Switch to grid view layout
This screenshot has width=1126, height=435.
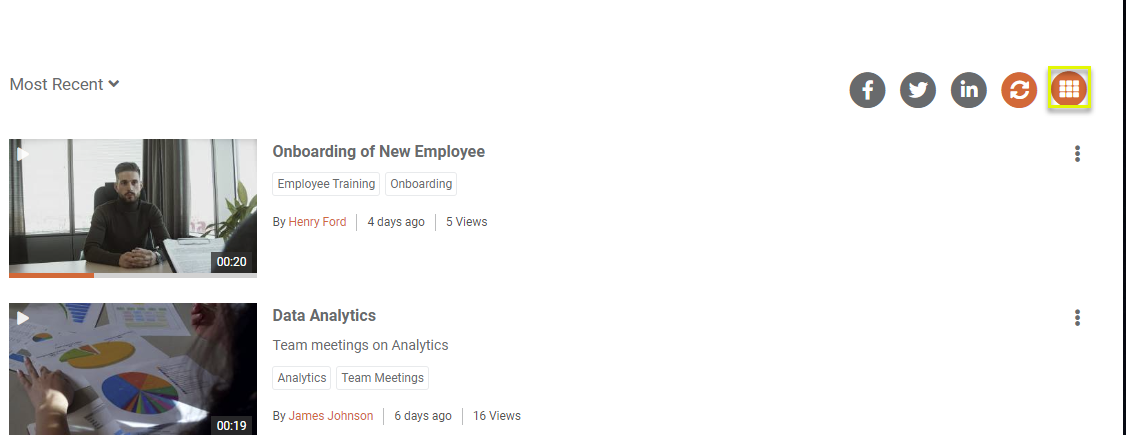click(x=1069, y=89)
